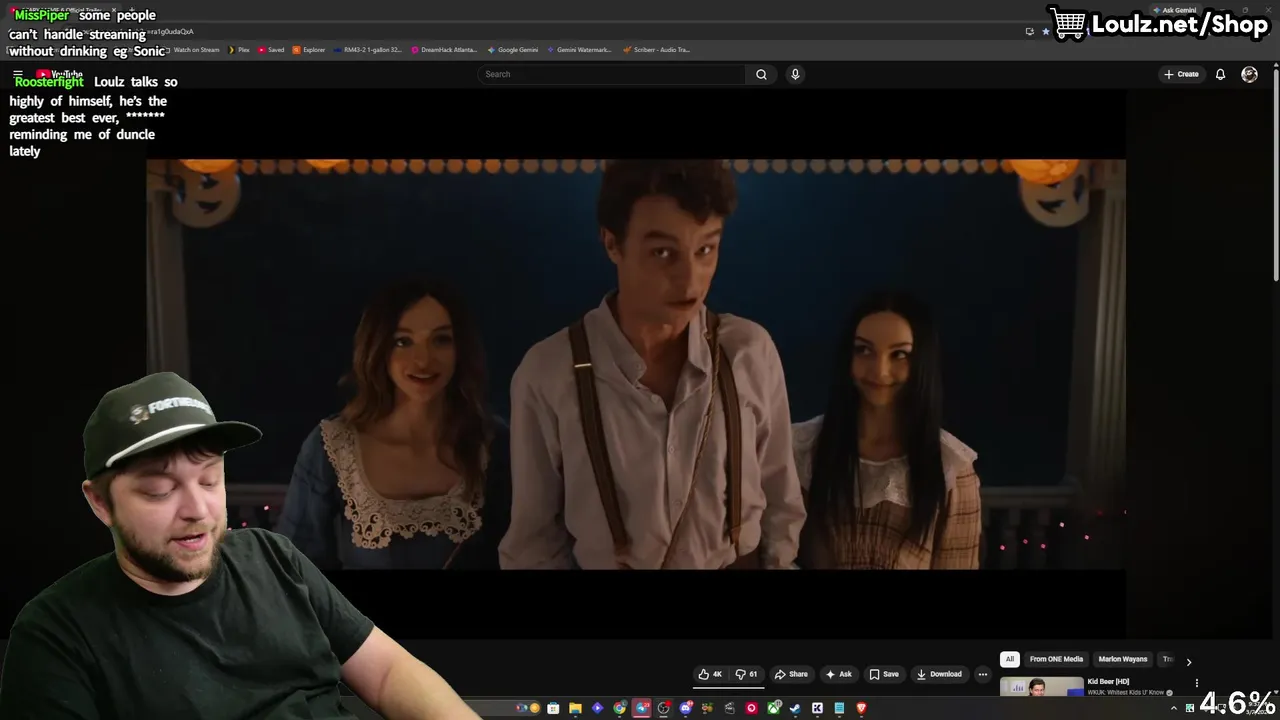Click the main video player
The height and width of the screenshot is (720, 1280).
[636, 364]
